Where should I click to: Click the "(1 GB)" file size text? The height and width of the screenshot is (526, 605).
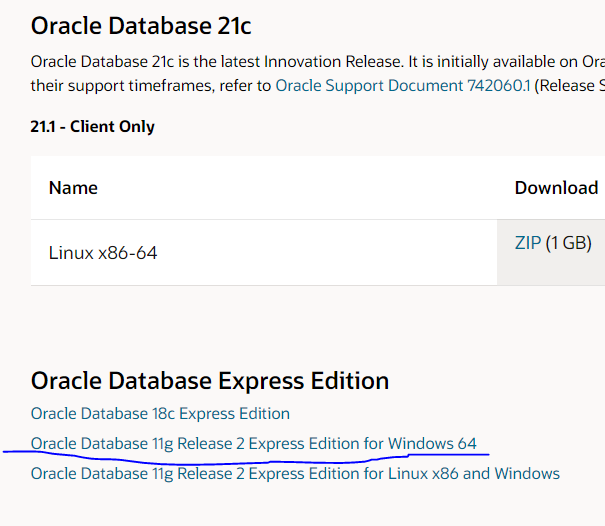[x=569, y=243]
